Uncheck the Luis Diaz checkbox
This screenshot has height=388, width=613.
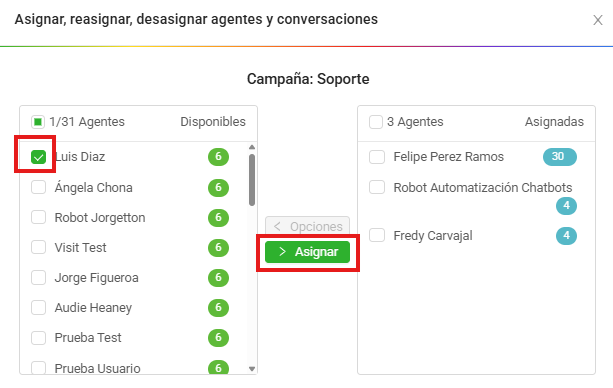pos(38,157)
